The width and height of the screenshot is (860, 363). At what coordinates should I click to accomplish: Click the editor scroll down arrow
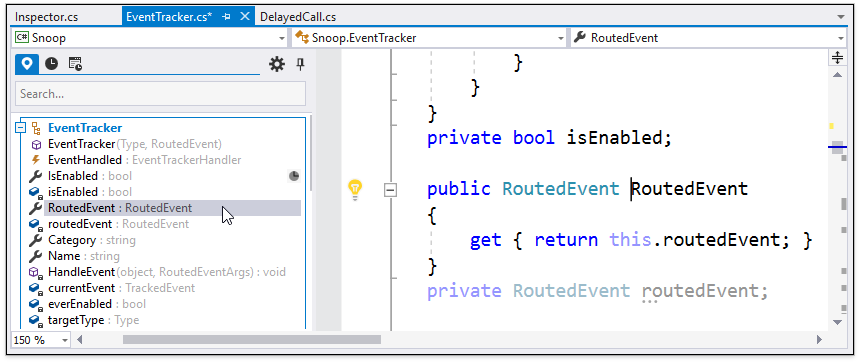click(837, 322)
